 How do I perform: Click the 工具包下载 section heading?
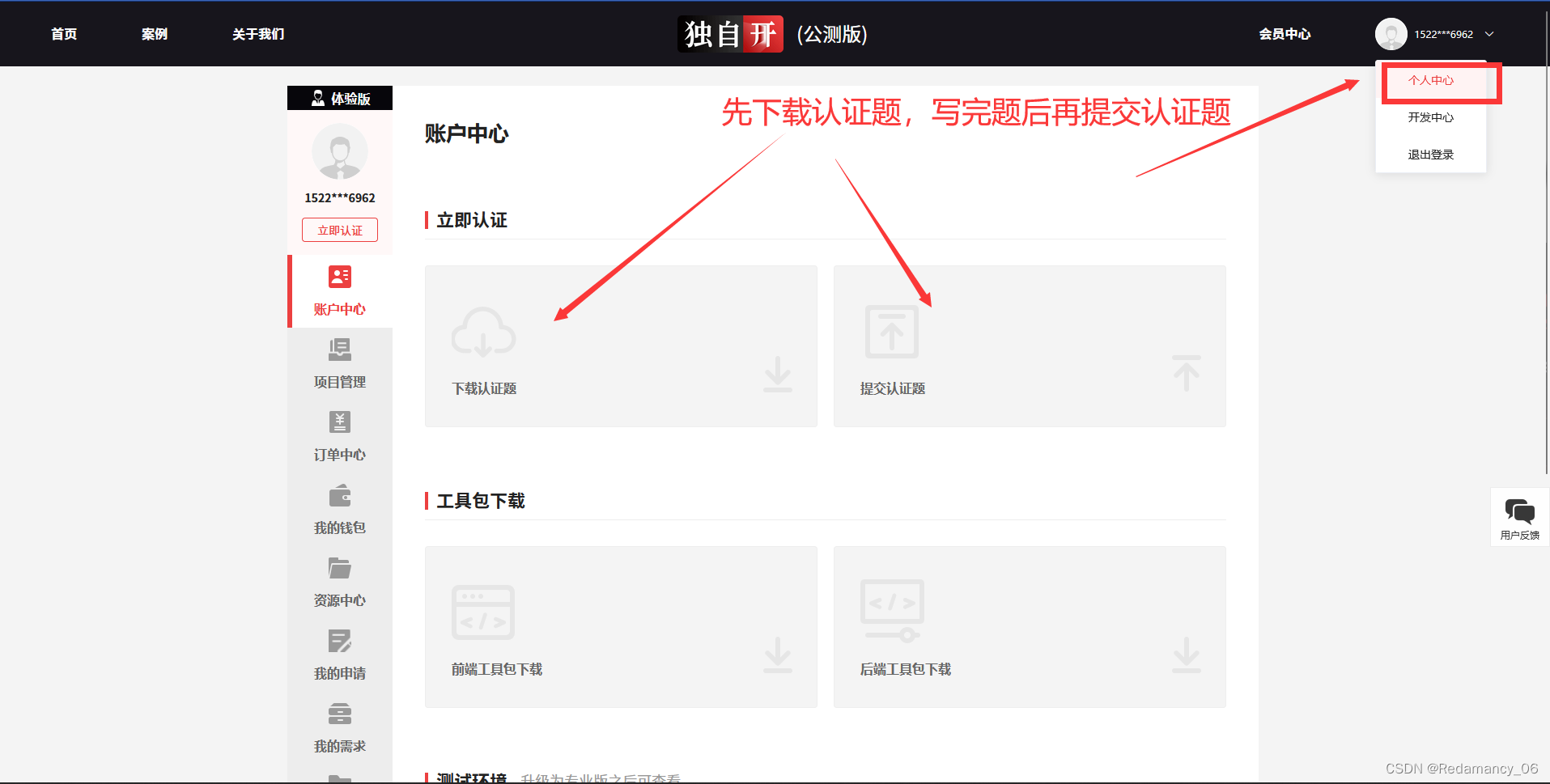[481, 501]
